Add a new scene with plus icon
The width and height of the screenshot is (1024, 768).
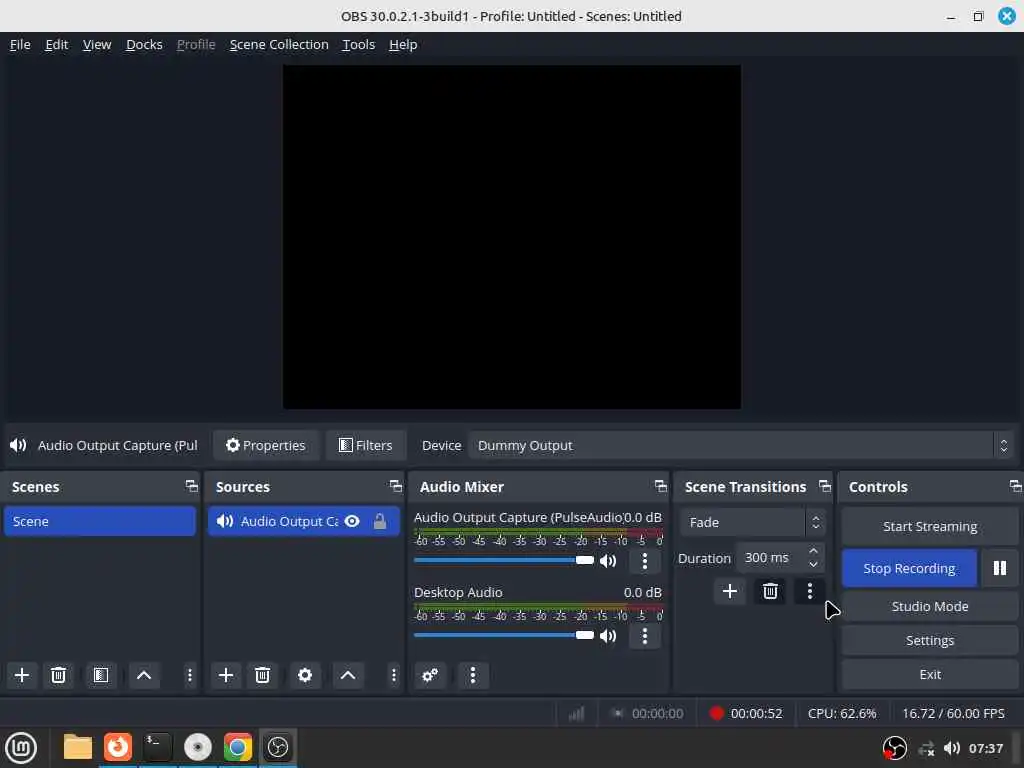tap(22, 675)
